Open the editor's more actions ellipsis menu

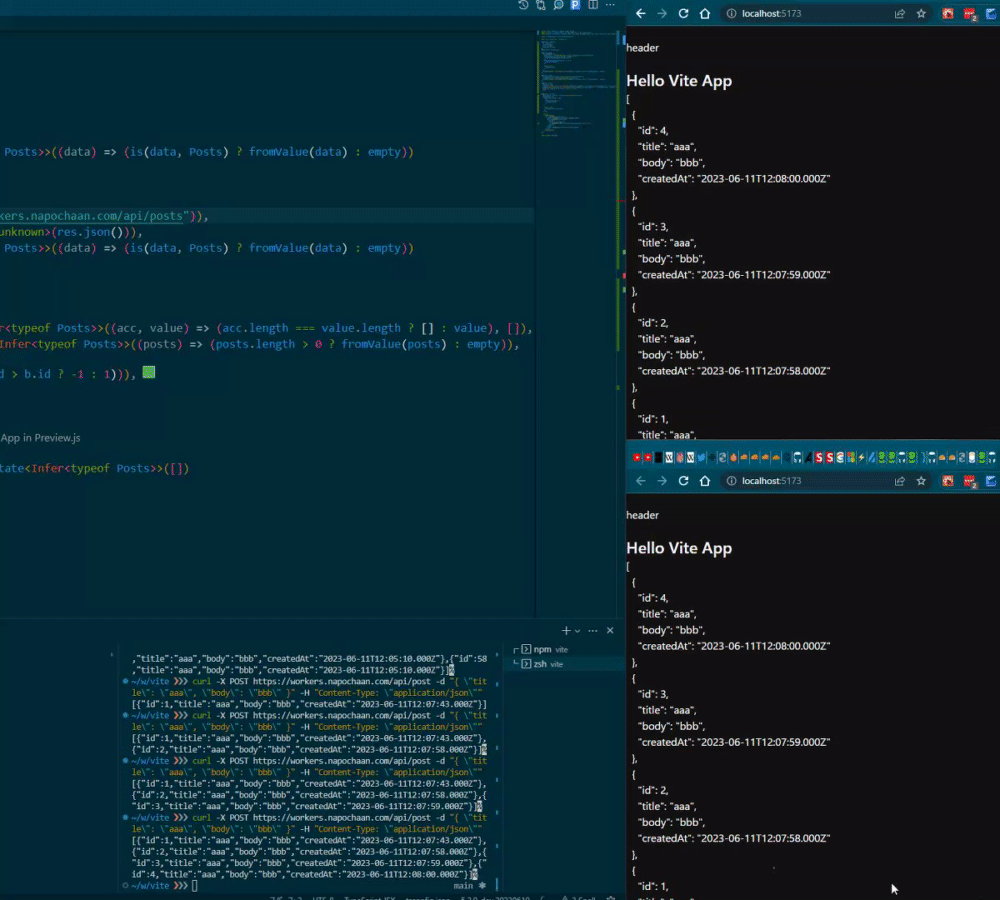click(x=610, y=5)
